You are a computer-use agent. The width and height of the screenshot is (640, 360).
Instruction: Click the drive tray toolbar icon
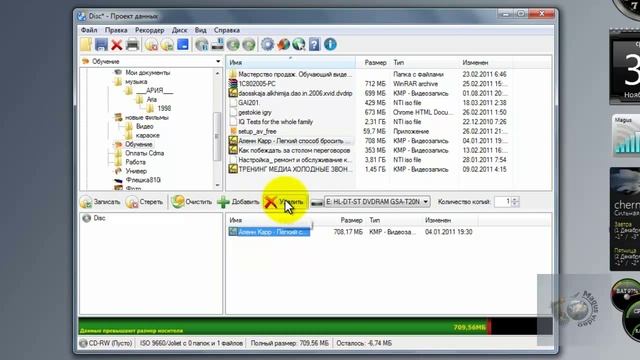(218, 44)
